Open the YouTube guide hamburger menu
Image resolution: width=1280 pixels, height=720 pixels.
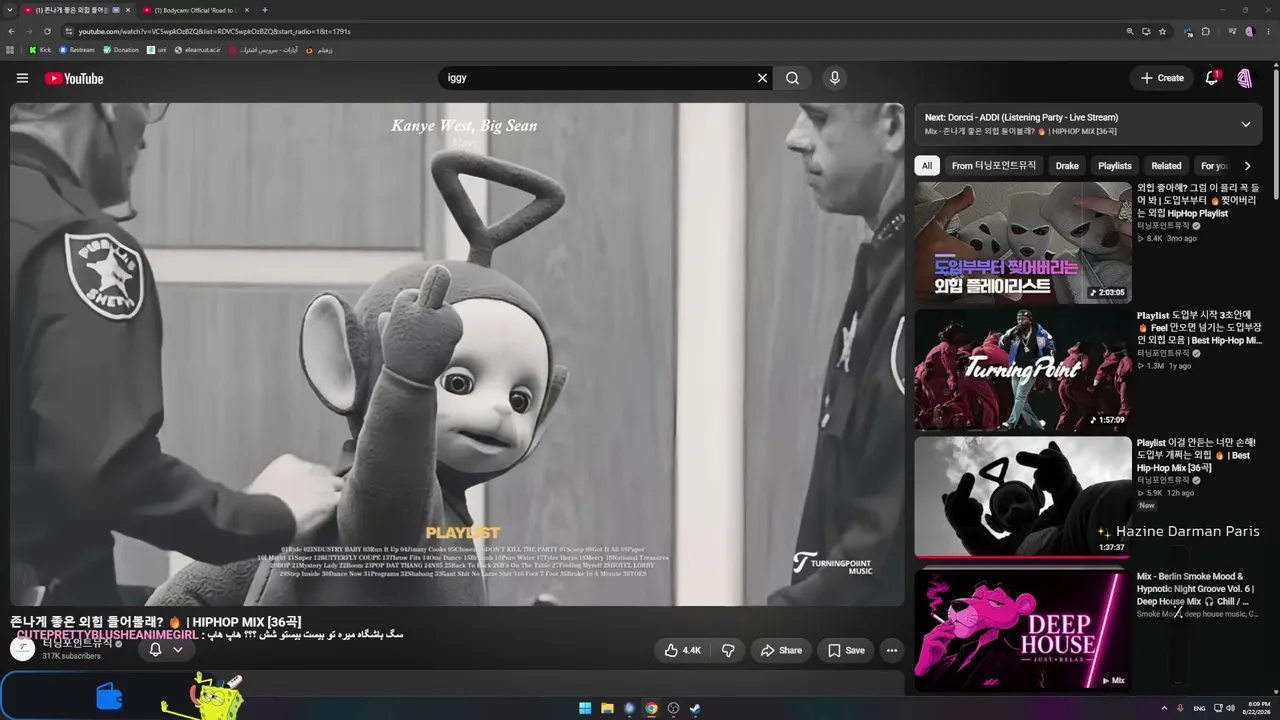coord(22,78)
